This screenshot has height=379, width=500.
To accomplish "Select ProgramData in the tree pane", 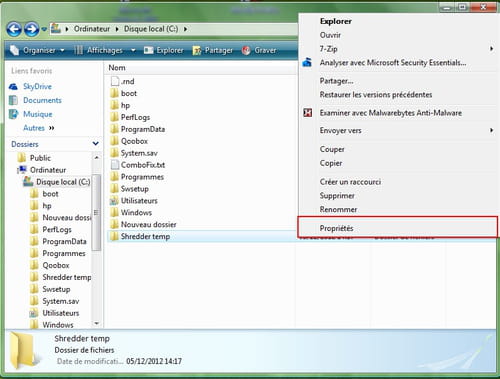I will click(64, 241).
